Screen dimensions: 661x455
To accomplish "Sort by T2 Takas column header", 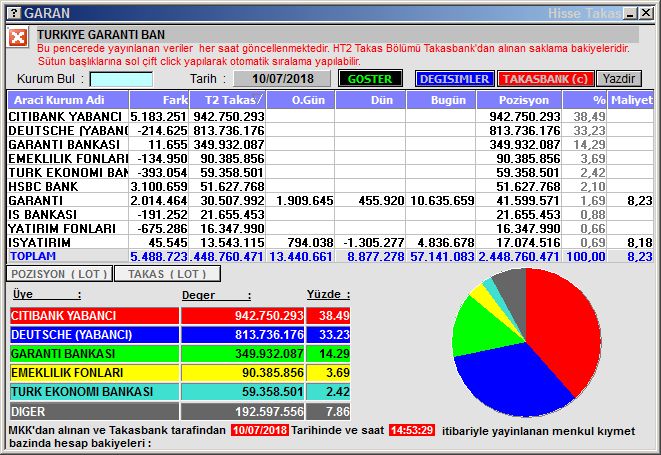I will 228,100.
